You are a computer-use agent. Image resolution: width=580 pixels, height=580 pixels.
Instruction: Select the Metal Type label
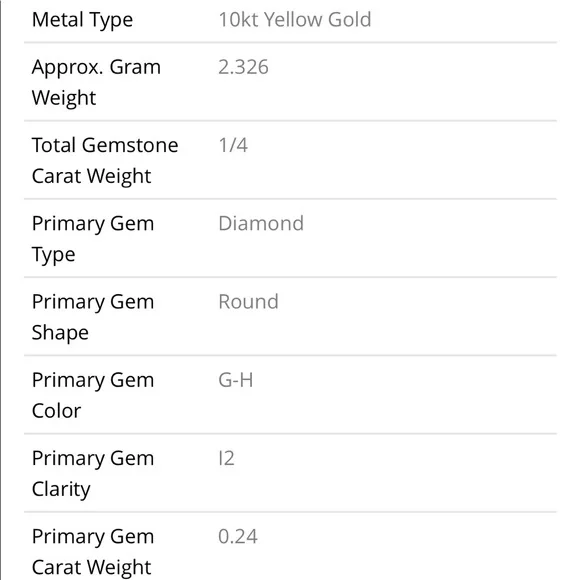coord(82,20)
